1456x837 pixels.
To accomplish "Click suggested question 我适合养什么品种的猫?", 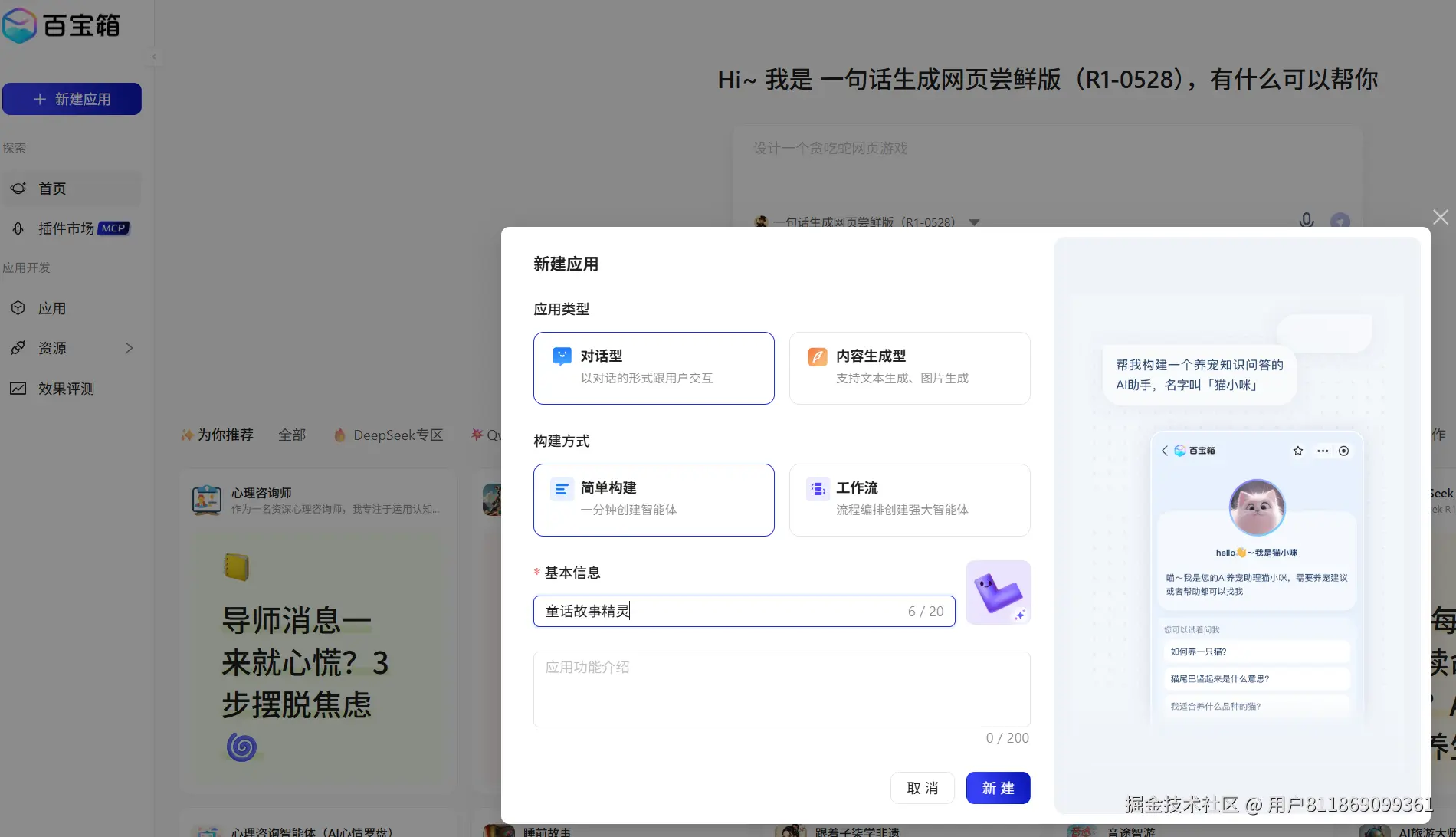I will point(1257,706).
